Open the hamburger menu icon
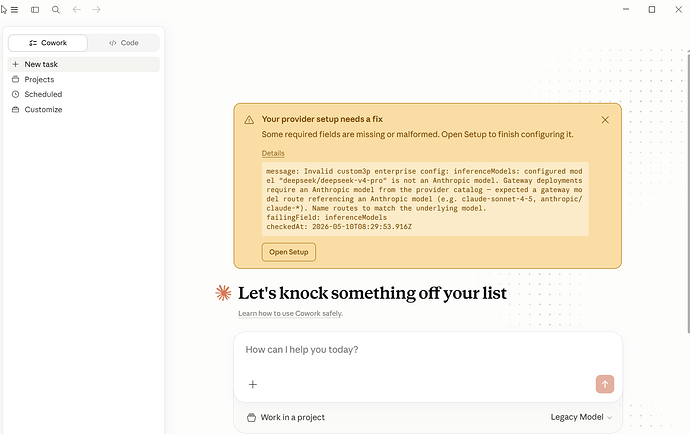 15,10
